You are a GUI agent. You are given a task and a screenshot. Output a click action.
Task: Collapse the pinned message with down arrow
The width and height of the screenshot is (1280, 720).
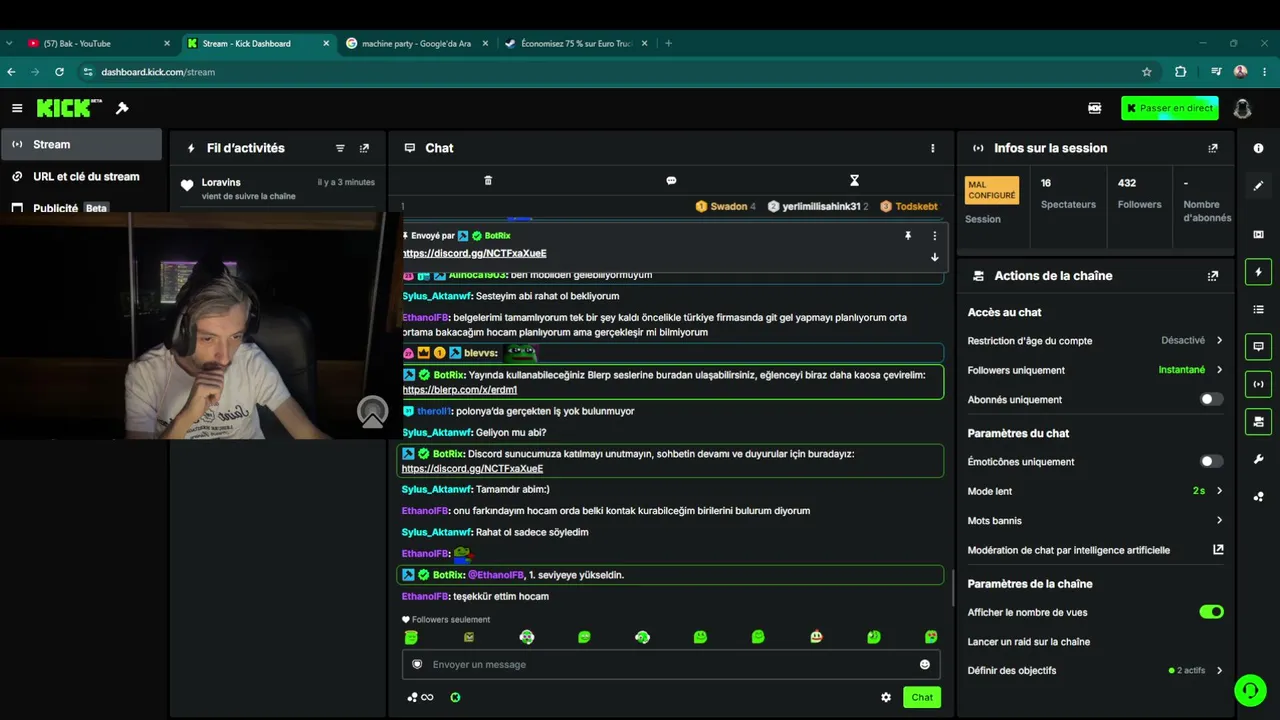click(934, 257)
